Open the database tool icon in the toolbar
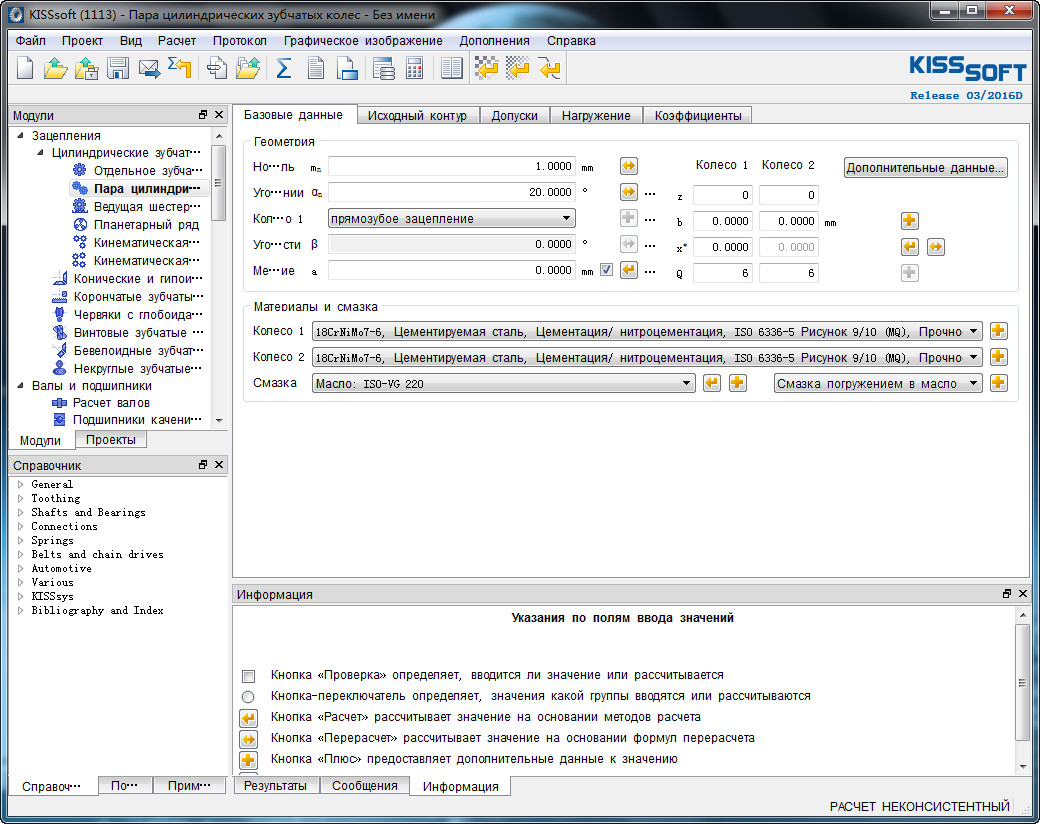The width and height of the screenshot is (1040, 824). tap(383, 68)
